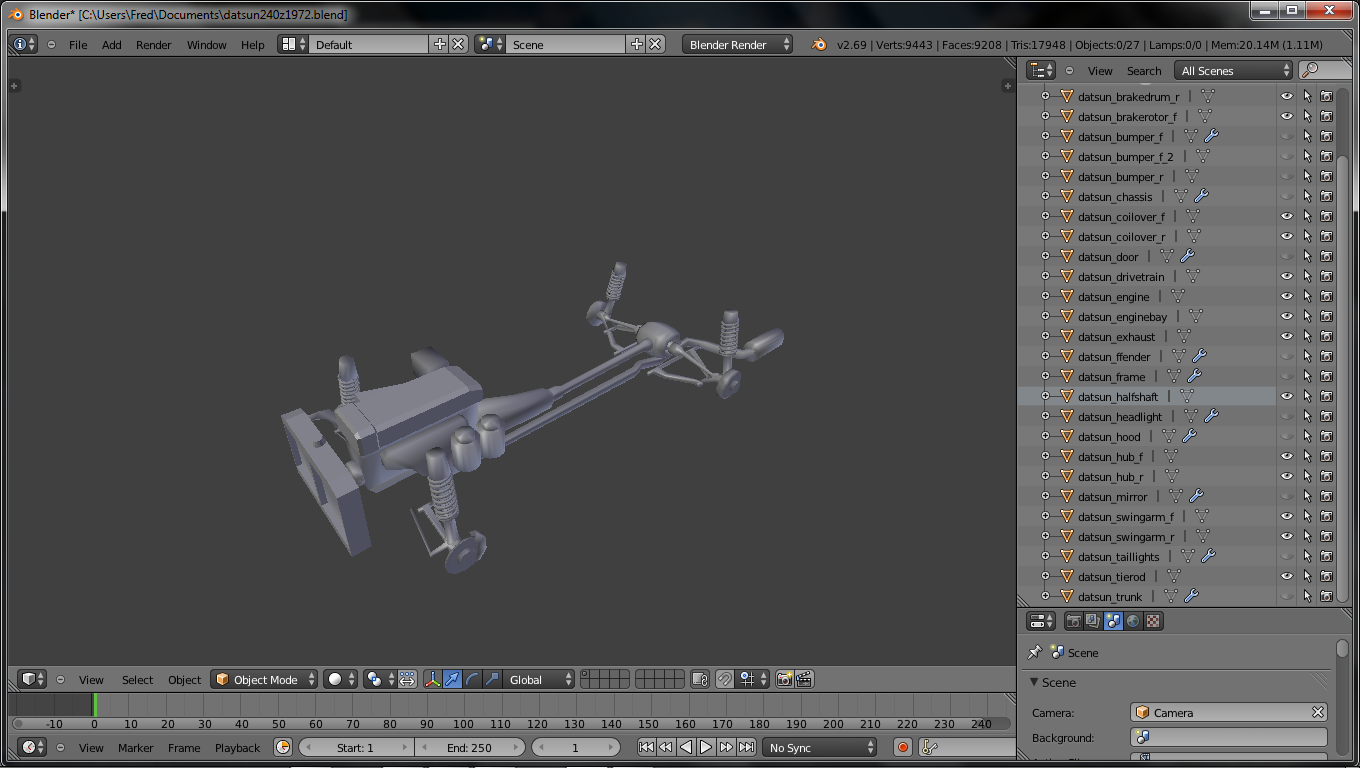Select datsun_headlight in the outliner
1360x768 pixels.
[x=1119, y=417]
